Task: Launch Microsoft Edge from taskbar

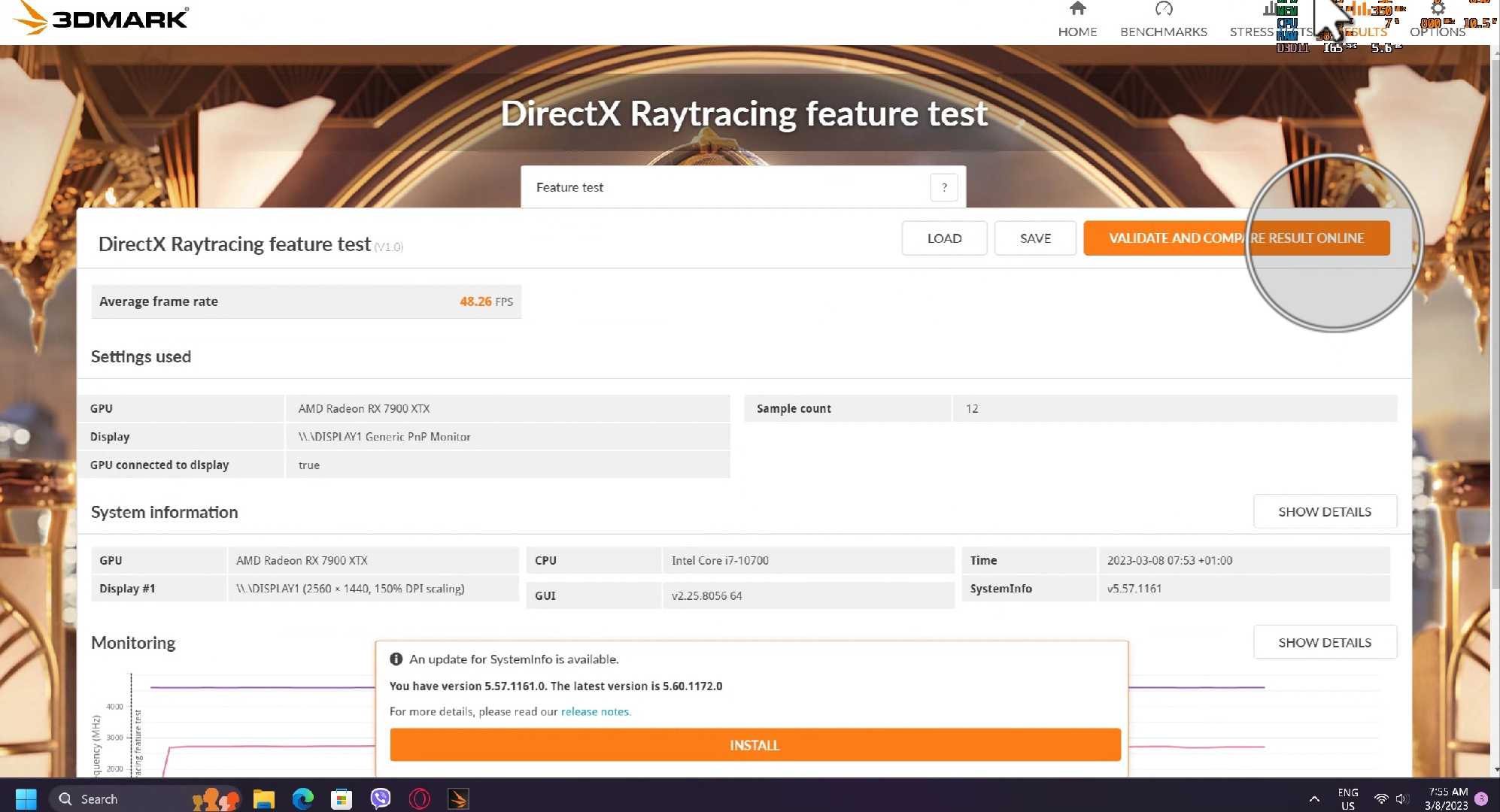Action: click(x=302, y=798)
